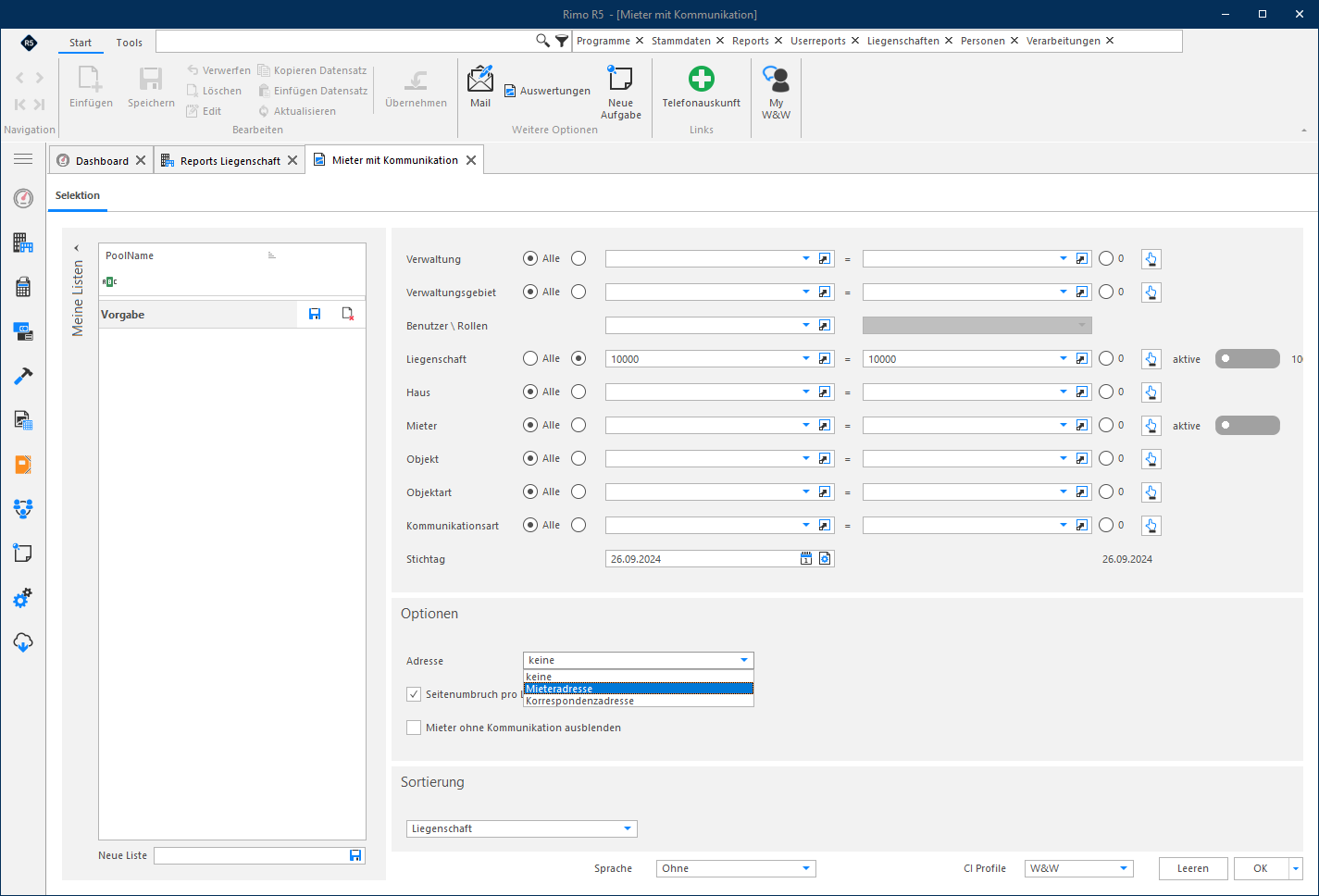Image resolution: width=1319 pixels, height=896 pixels.
Task: Open calendar picker for Stichtag
Action: 806,559
